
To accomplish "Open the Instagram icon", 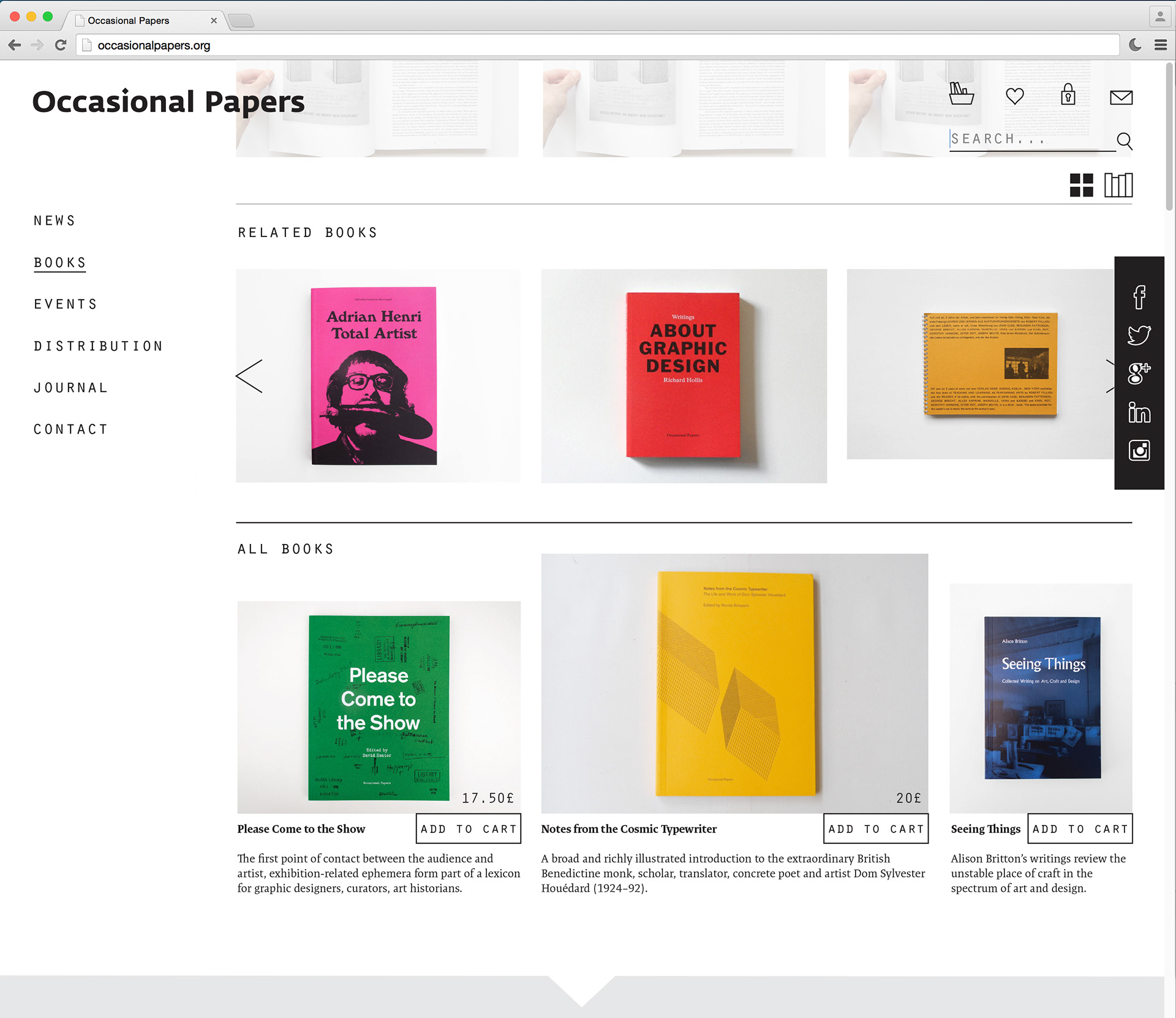I will click(x=1139, y=451).
